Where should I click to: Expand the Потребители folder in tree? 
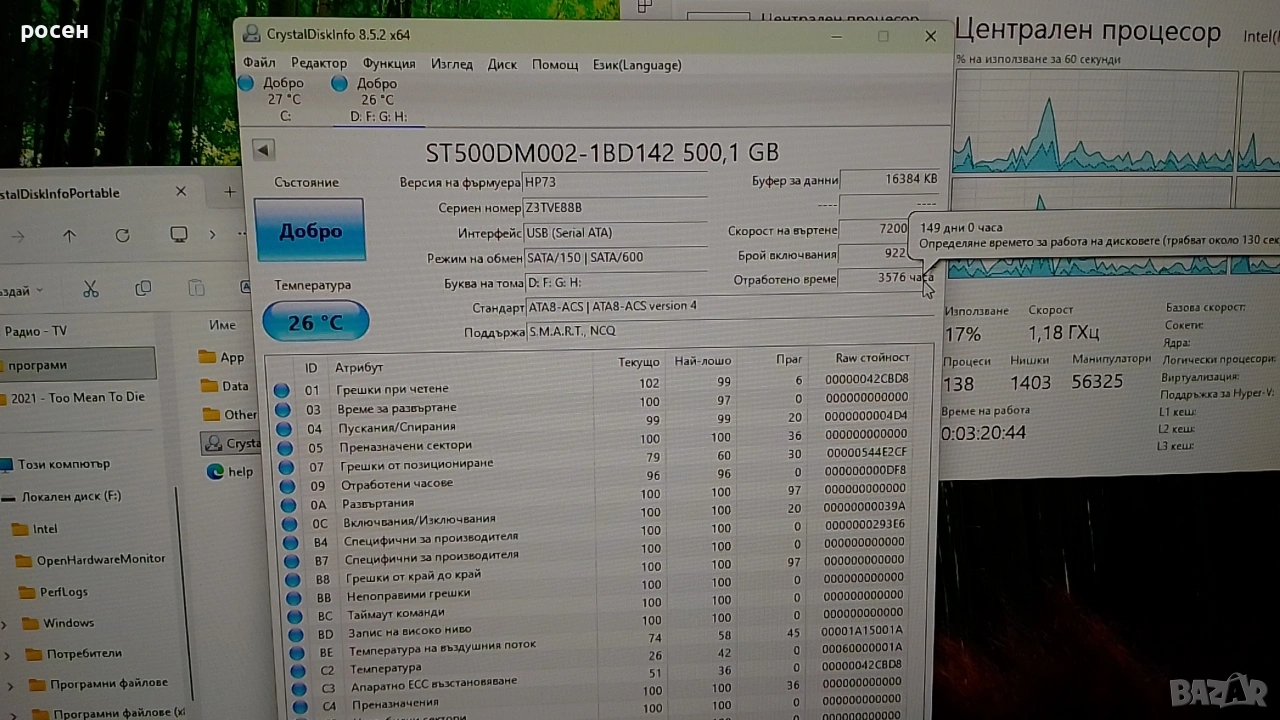(8, 655)
